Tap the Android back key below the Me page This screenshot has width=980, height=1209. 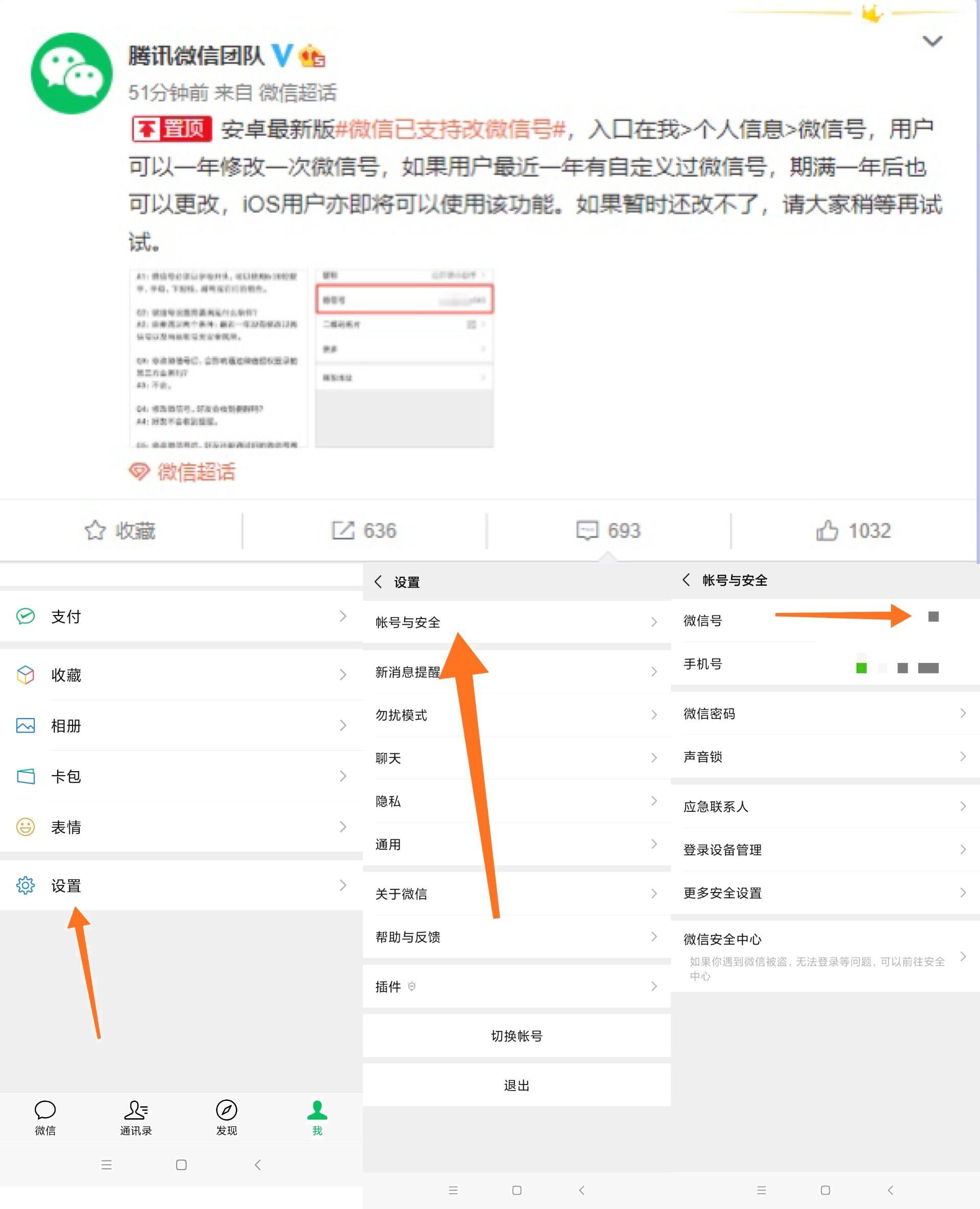pos(257,1165)
